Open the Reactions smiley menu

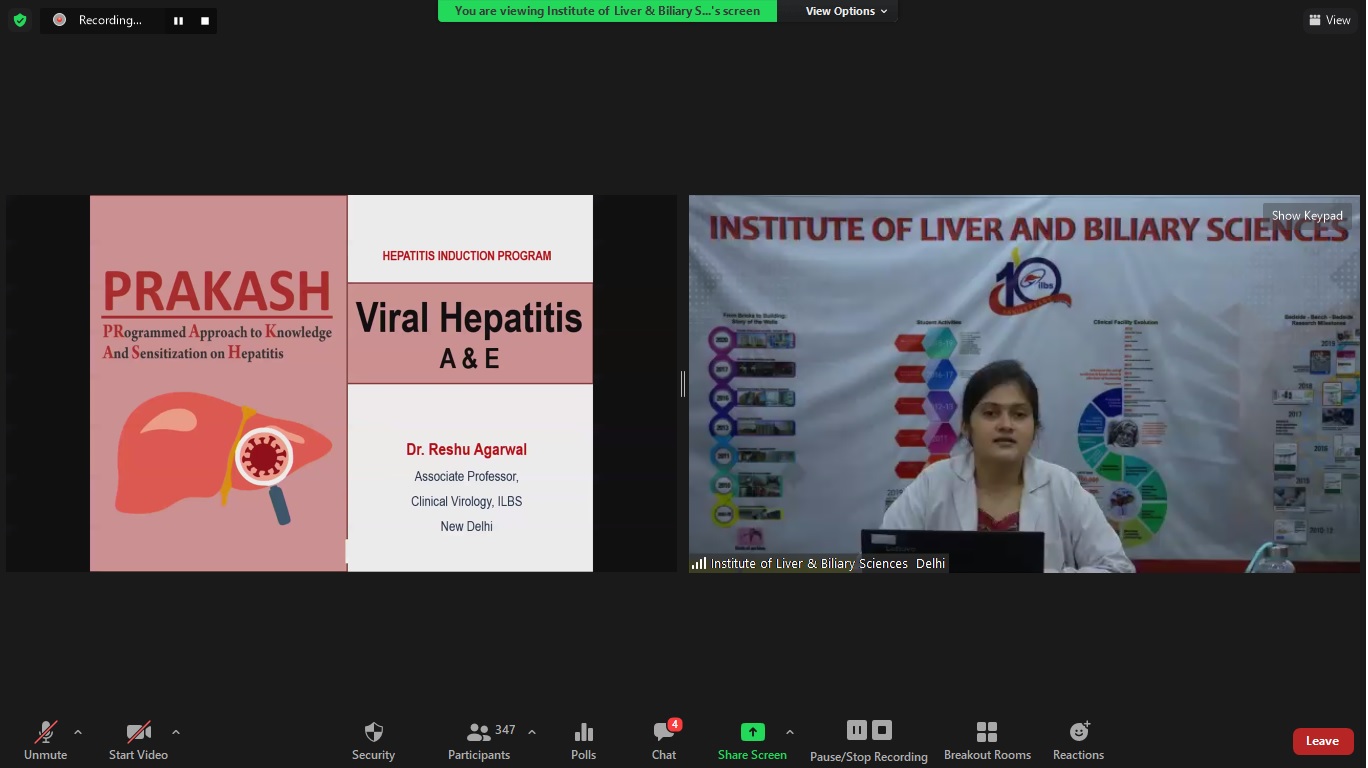(1078, 741)
